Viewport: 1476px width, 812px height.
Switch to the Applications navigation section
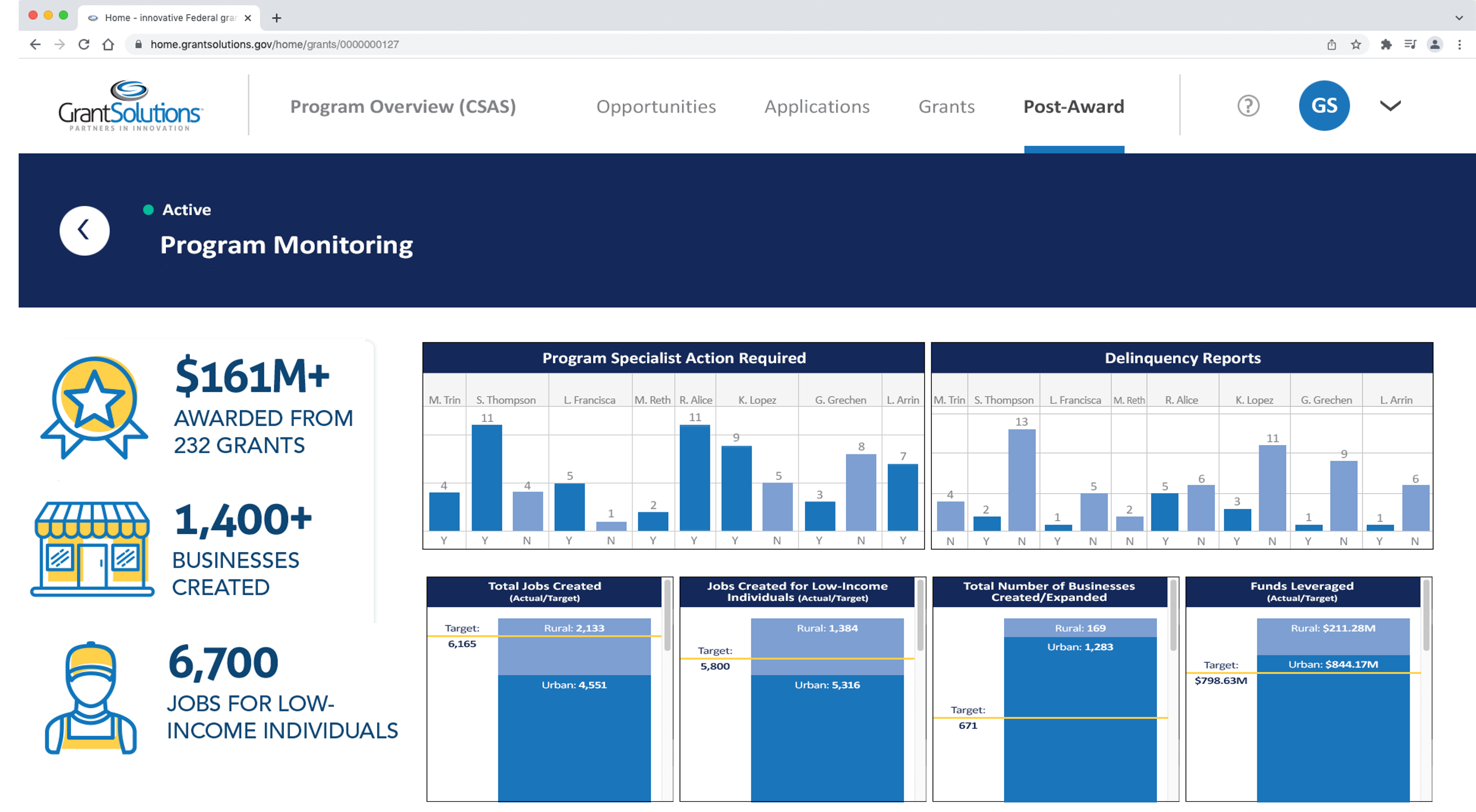[x=817, y=106]
